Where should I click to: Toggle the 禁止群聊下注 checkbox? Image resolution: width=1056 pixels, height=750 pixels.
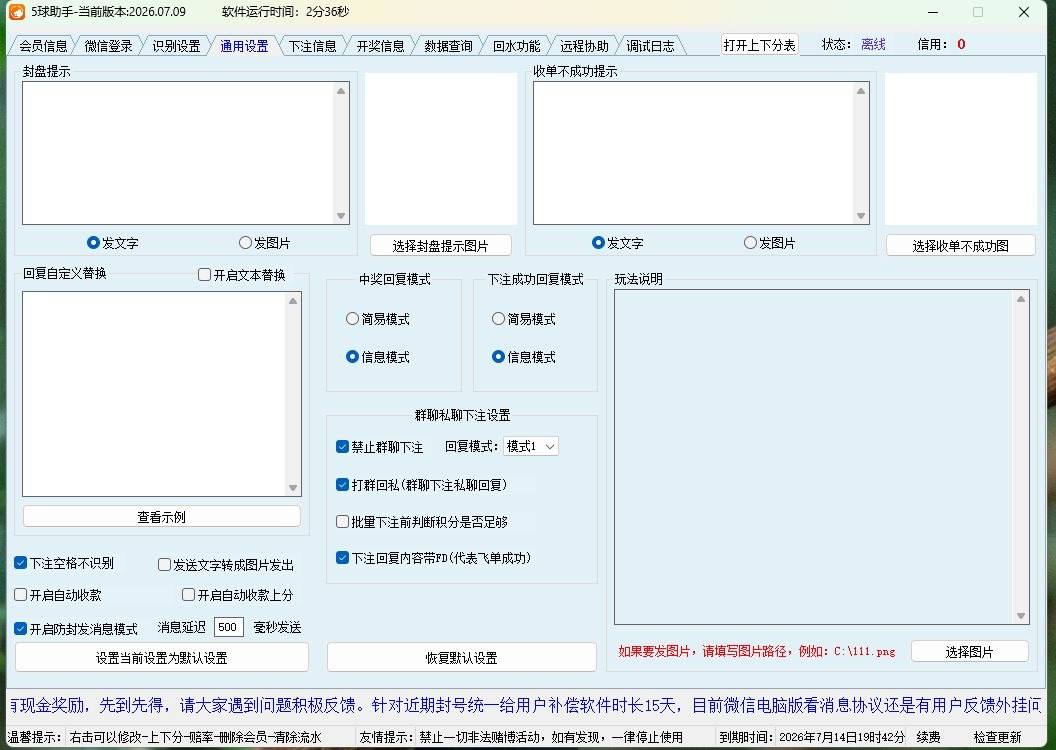pos(379,447)
